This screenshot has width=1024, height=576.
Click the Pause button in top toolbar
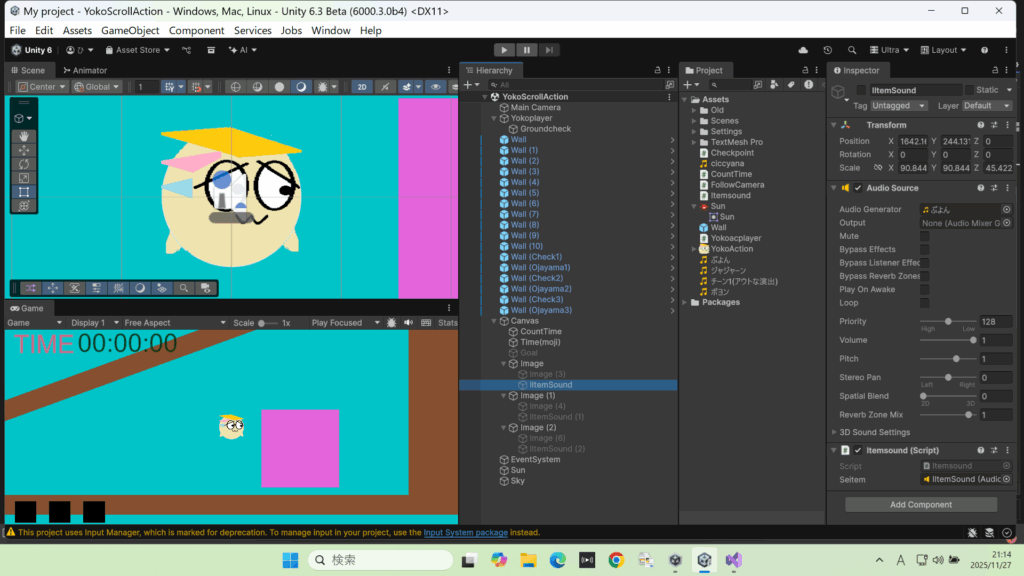point(527,50)
